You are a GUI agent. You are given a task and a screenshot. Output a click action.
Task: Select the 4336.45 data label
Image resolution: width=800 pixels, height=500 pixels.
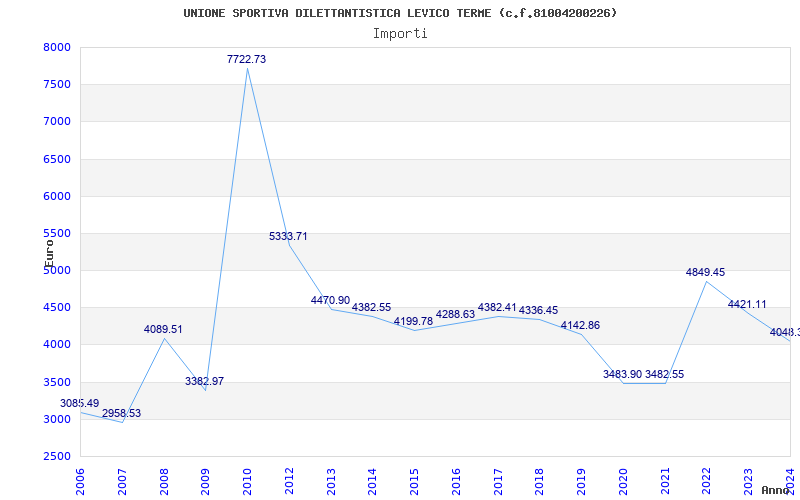pyautogui.click(x=538, y=310)
